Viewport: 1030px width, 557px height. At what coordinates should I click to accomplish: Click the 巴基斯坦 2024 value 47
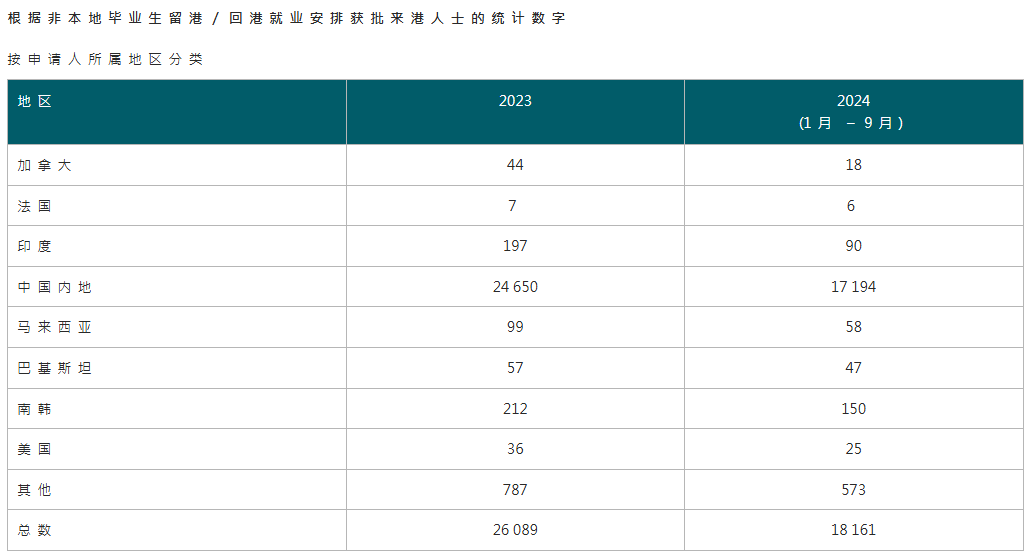pos(853,368)
